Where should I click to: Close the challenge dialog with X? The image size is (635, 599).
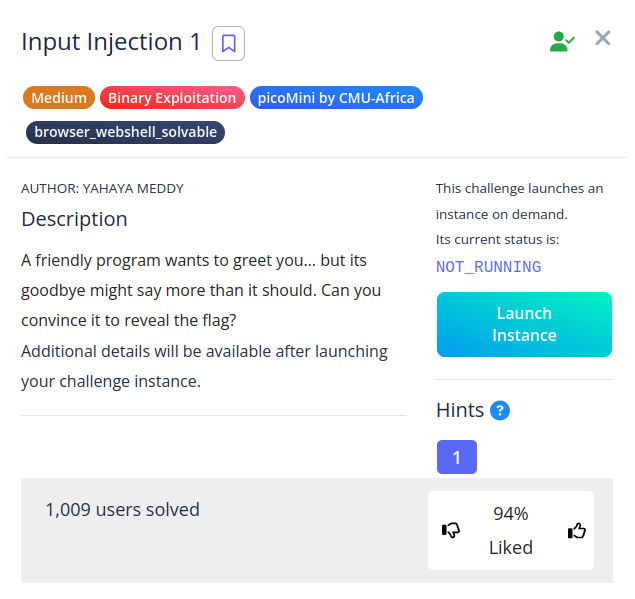(x=602, y=38)
